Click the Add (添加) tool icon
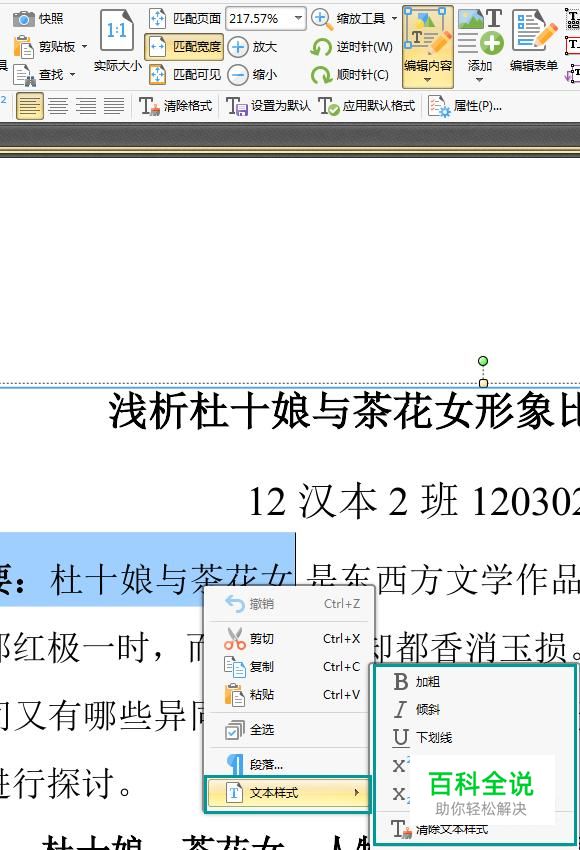 480,31
